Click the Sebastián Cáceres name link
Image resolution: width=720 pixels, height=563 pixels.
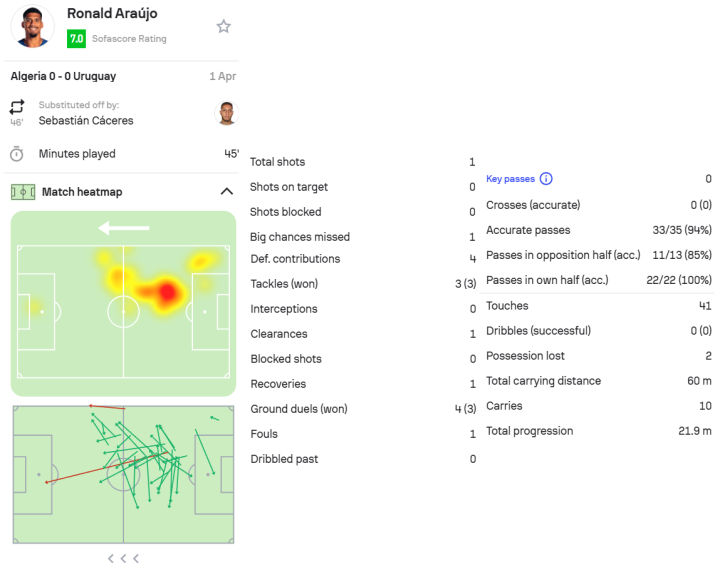pos(86,120)
